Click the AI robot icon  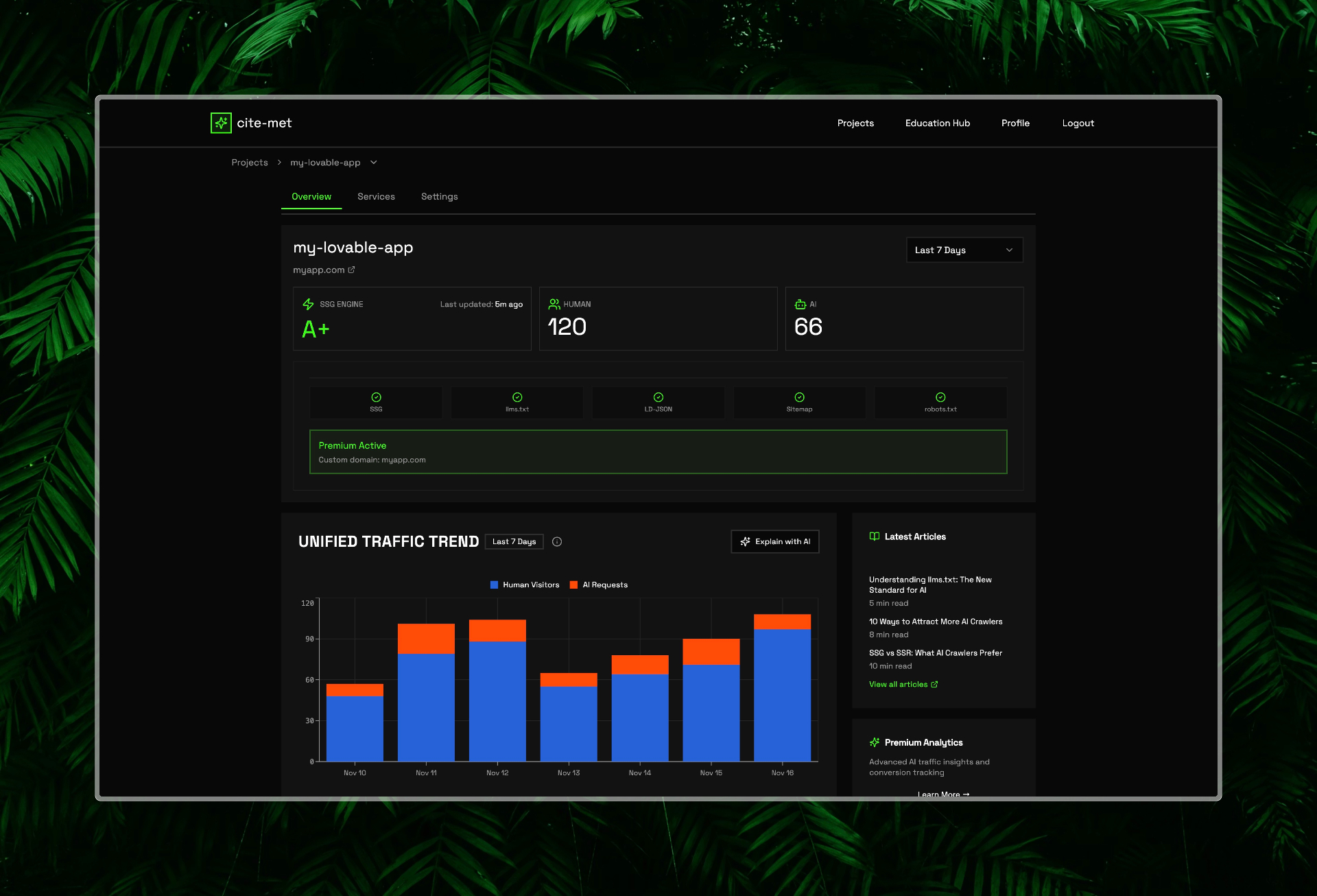click(x=800, y=304)
